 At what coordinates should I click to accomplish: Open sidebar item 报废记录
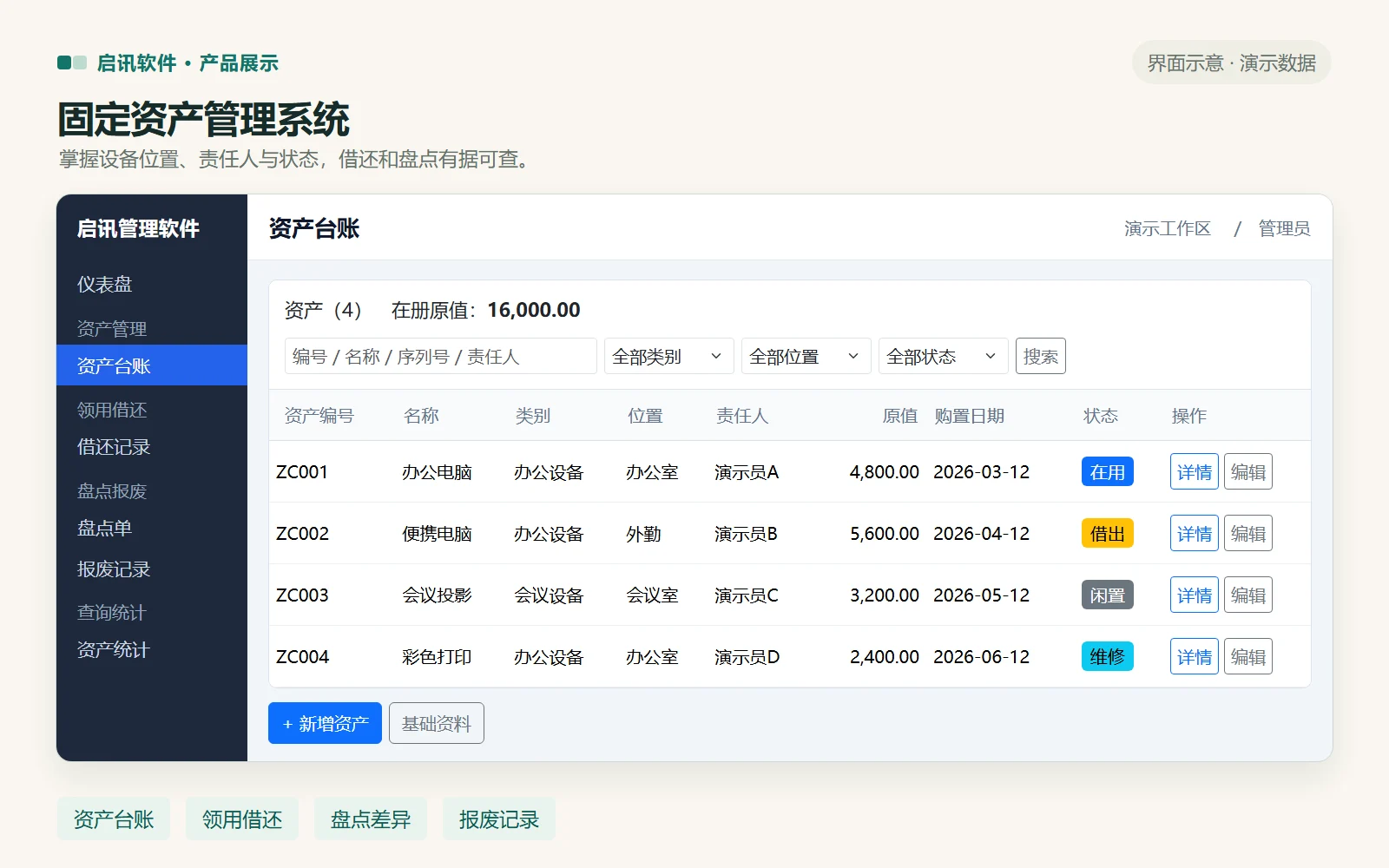pos(152,569)
